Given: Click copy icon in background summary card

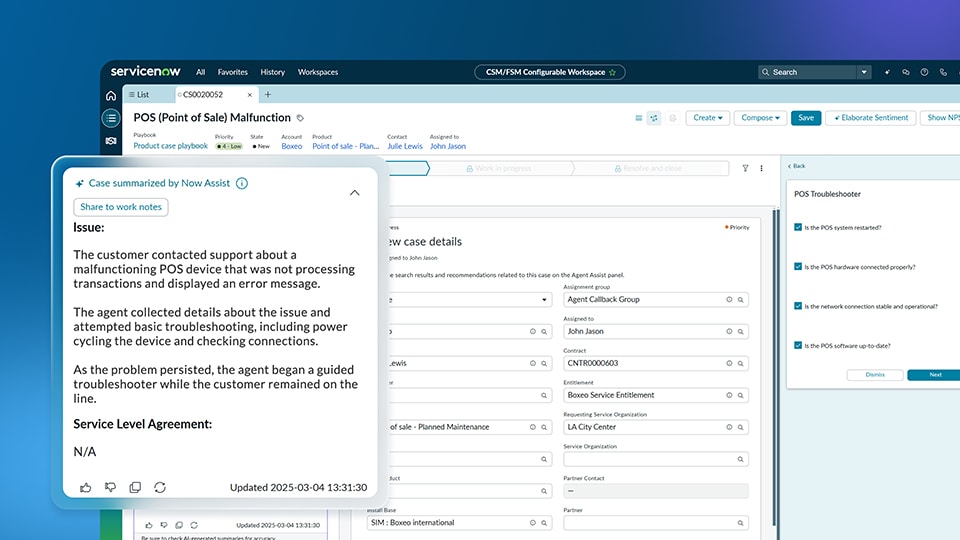Looking at the screenshot, I should pyautogui.click(x=179, y=525).
